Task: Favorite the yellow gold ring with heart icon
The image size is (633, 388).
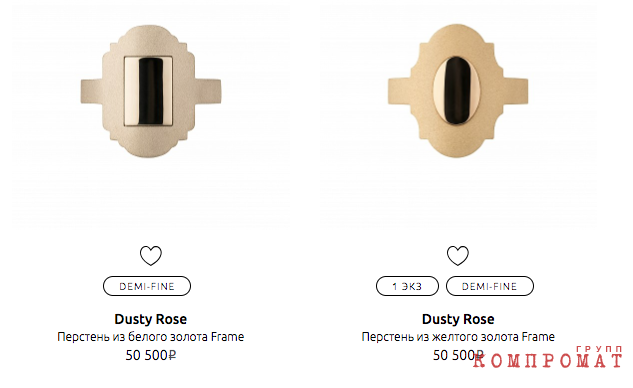Action: tap(458, 256)
